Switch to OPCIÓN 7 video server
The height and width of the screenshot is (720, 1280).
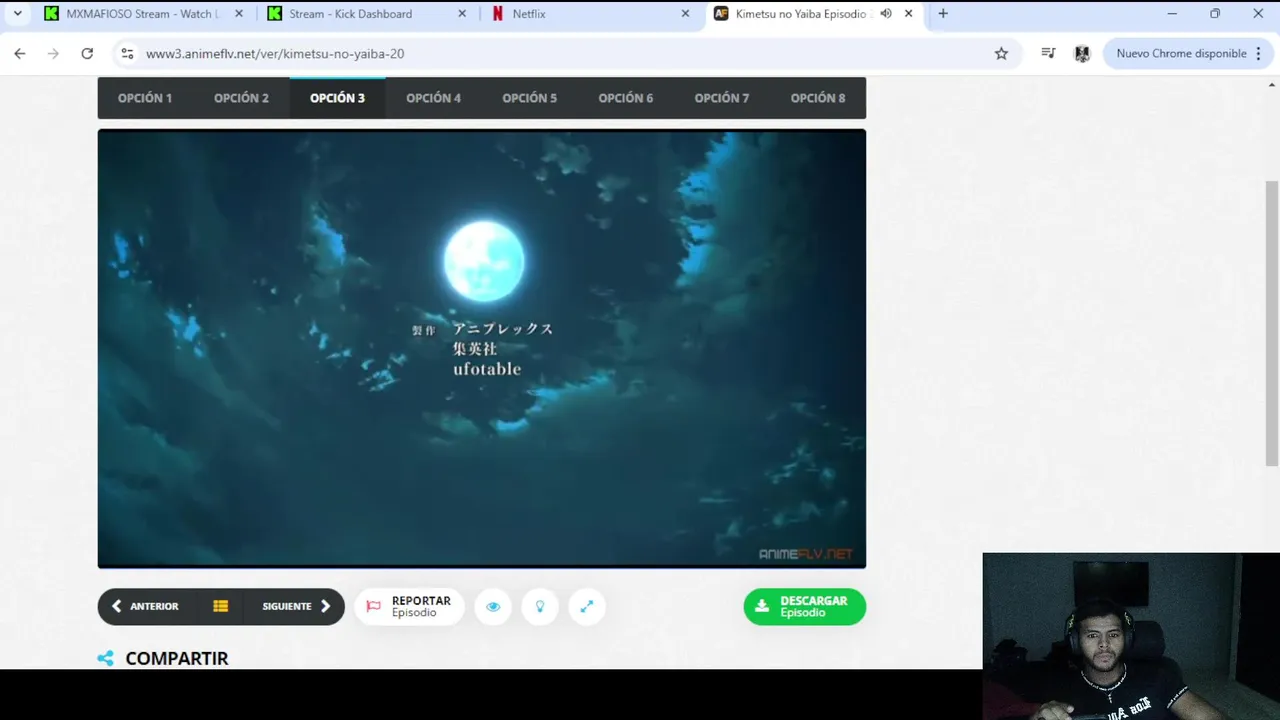(x=721, y=98)
